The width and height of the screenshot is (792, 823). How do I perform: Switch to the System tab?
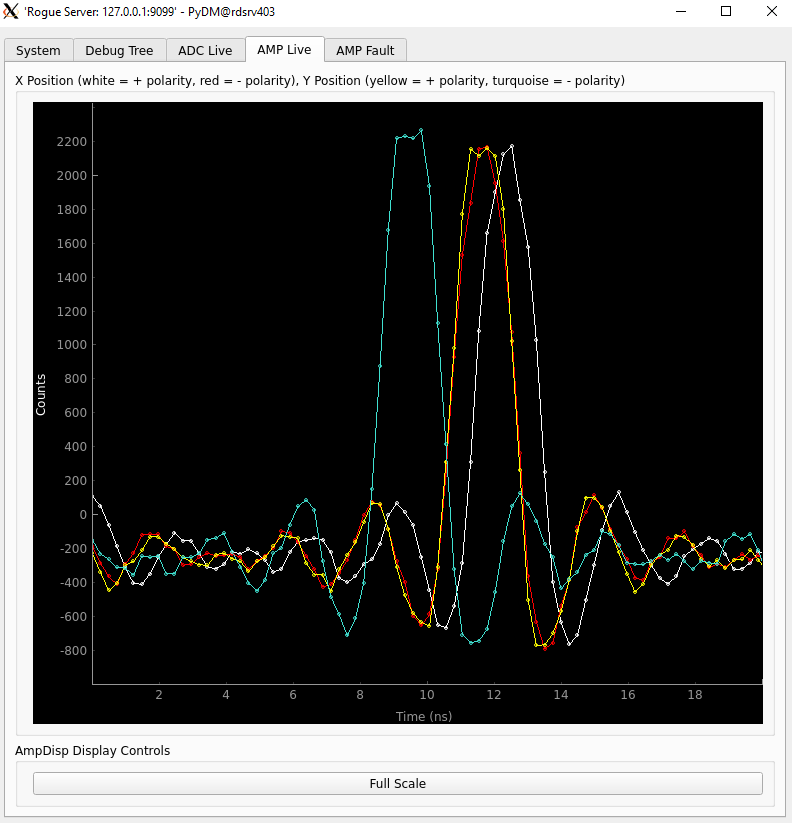tap(39, 50)
